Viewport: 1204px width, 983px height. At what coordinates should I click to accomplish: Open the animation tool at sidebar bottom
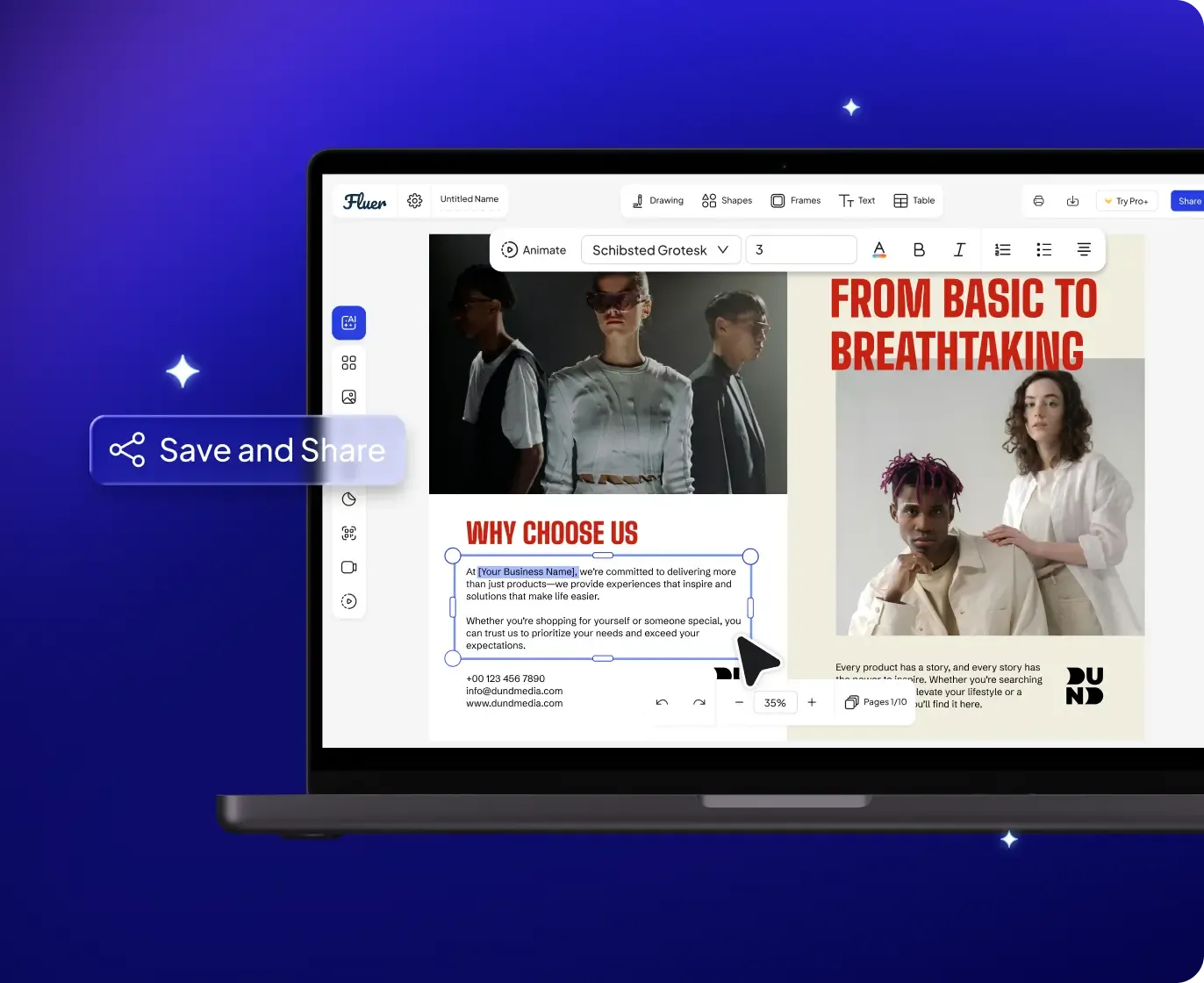pyautogui.click(x=348, y=601)
